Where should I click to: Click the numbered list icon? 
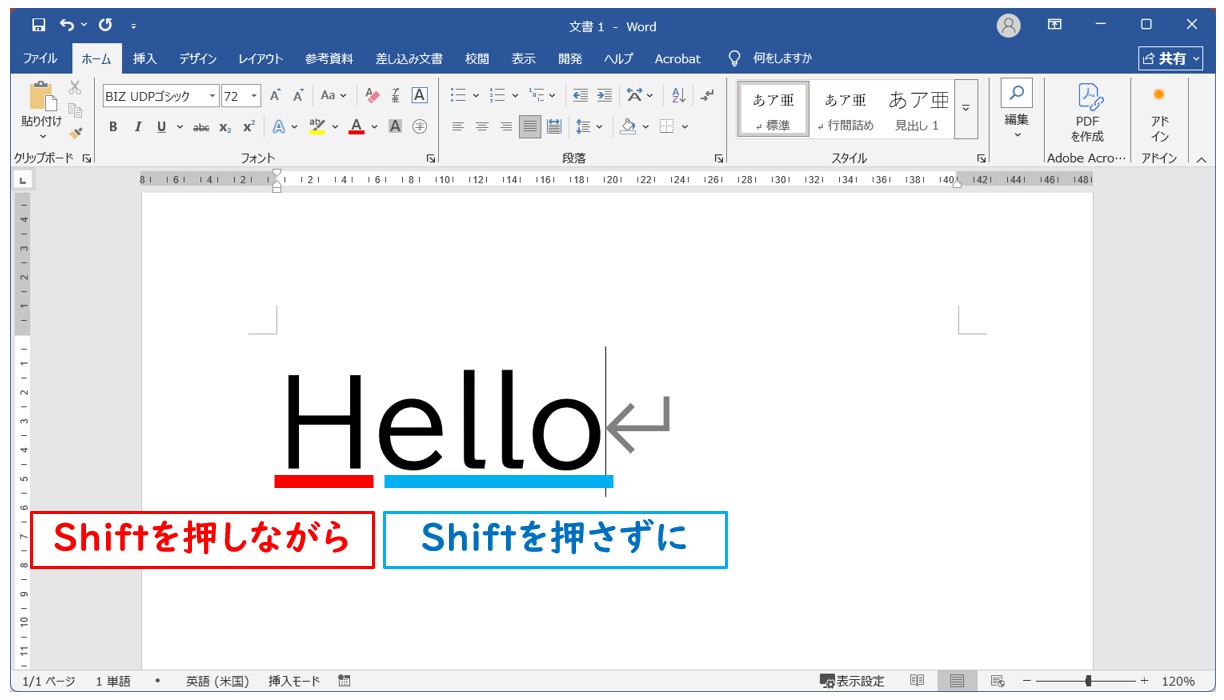coord(496,96)
